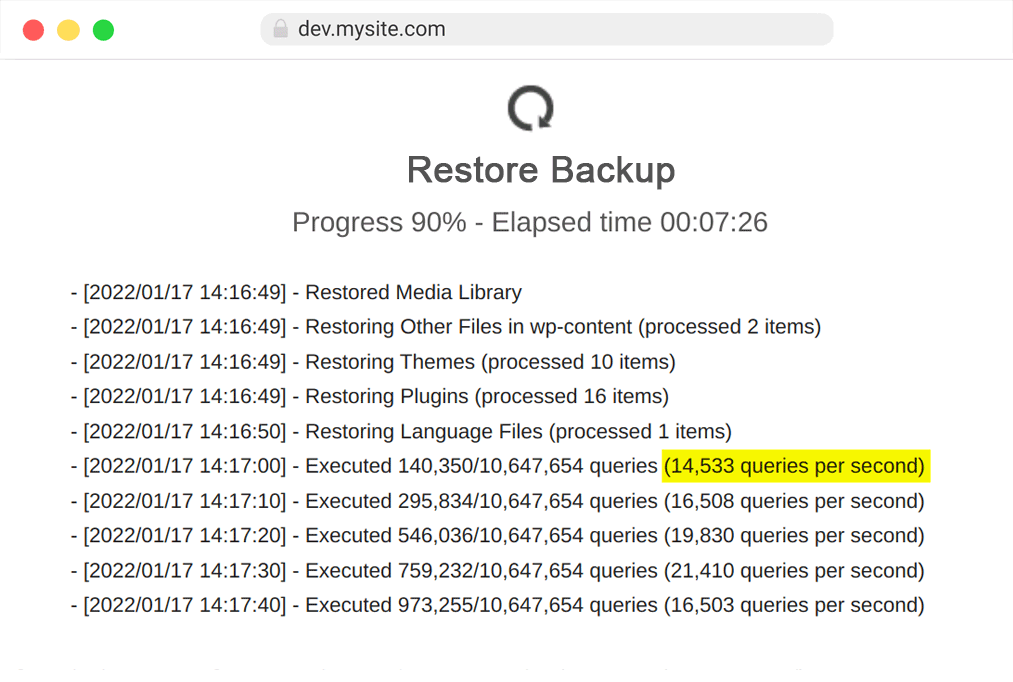Click the Restore Backup heading
Image resolution: width=1013 pixels, height=682 pixels.
541,170
